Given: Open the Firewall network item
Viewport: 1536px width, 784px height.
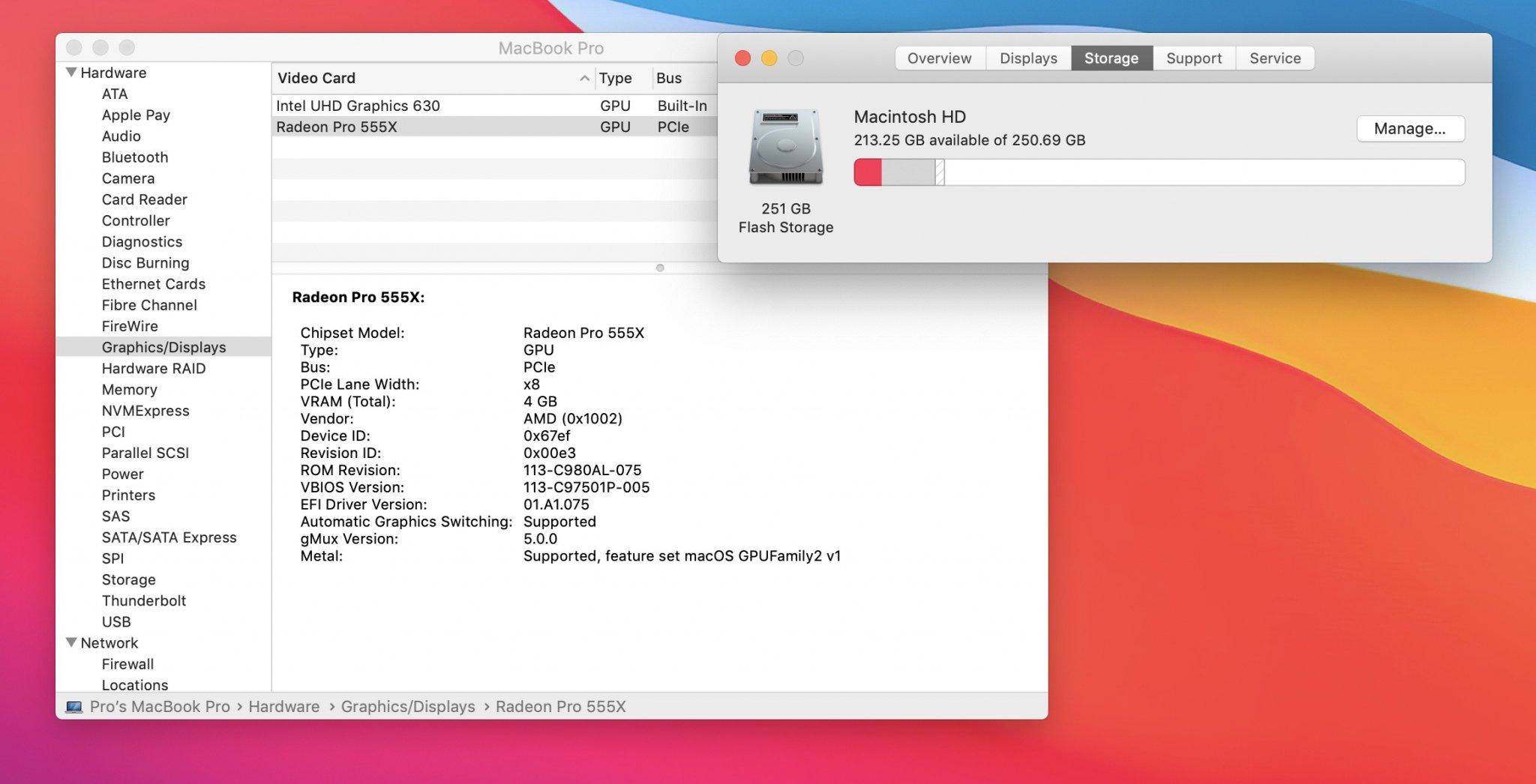Looking at the screenshot, I should (x=127, y=664).
